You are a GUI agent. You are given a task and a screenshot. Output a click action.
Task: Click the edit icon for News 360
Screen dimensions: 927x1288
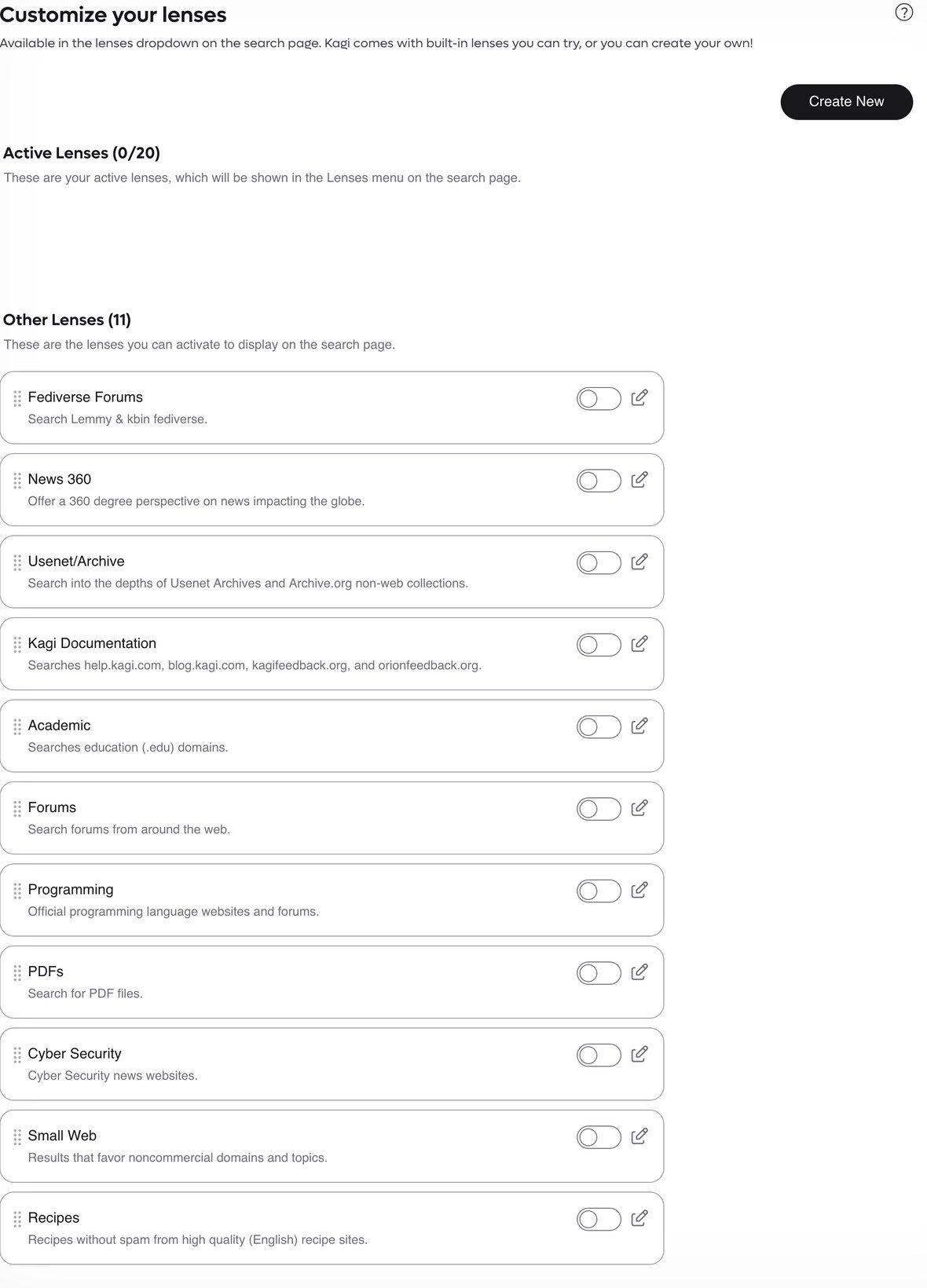tap(639, 480)
